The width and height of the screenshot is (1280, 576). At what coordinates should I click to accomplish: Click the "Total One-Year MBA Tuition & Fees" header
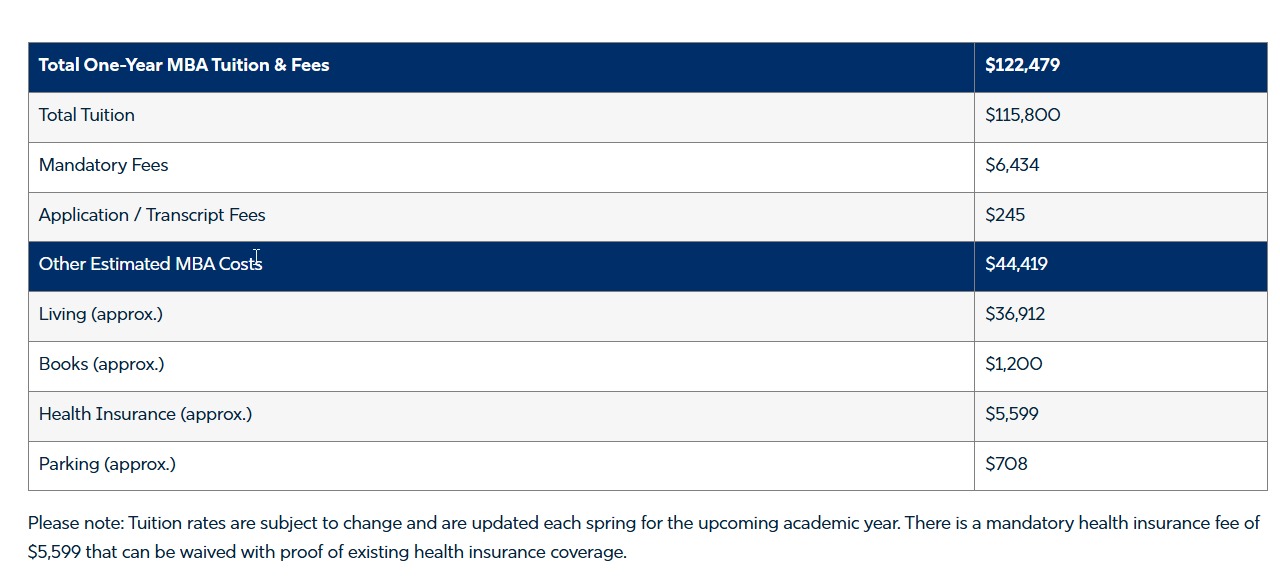pos(184,65)
